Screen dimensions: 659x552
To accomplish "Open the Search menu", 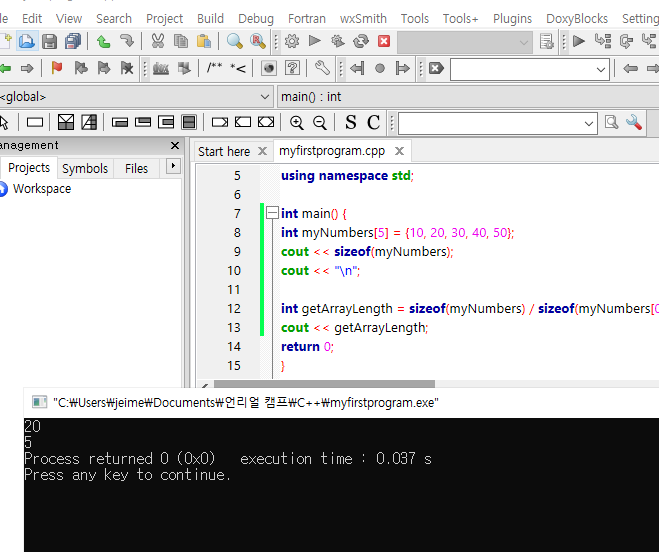I will 114,18.
